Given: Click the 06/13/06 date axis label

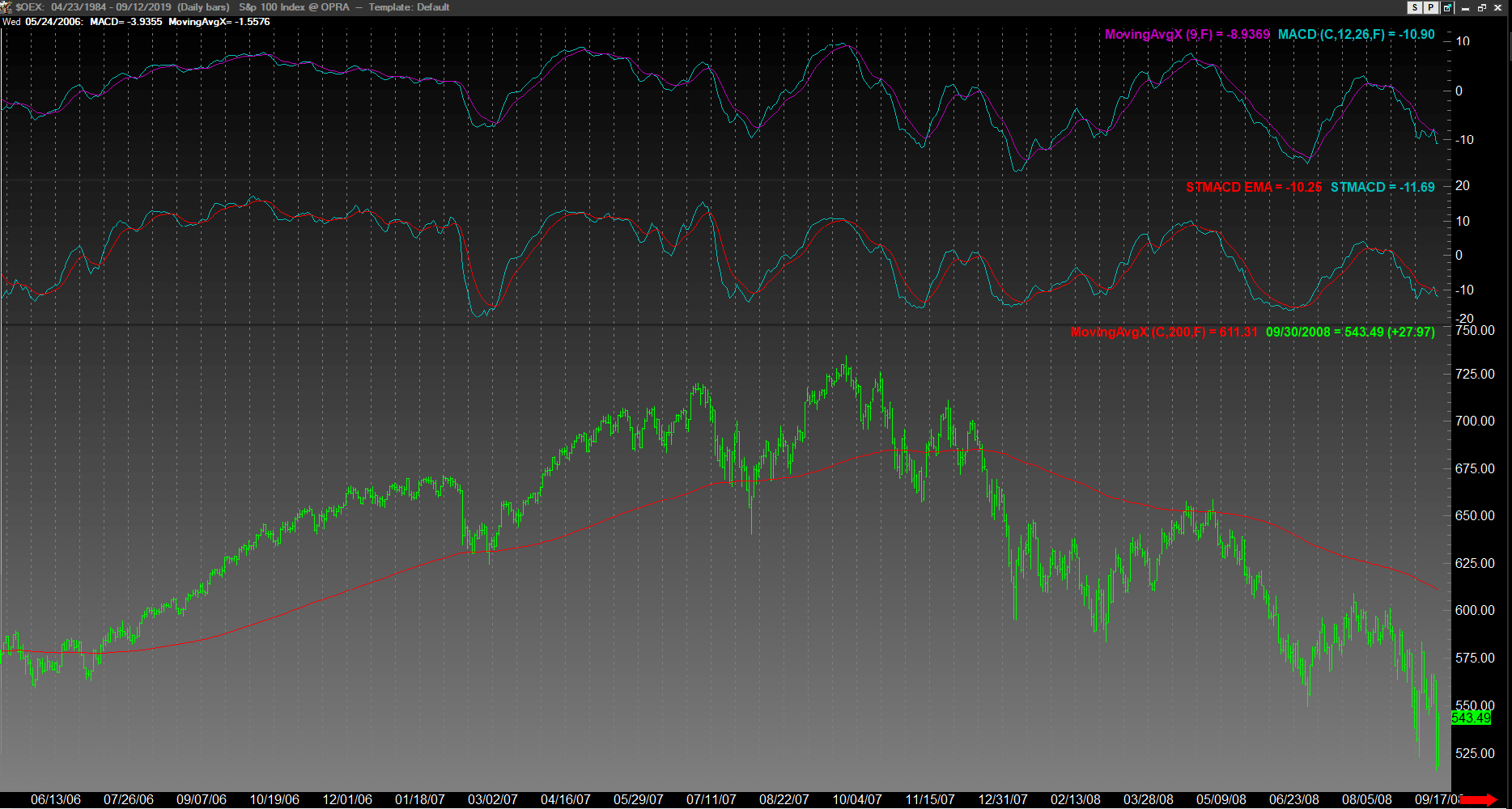Looking at the screenshot, I should point(56,799).
